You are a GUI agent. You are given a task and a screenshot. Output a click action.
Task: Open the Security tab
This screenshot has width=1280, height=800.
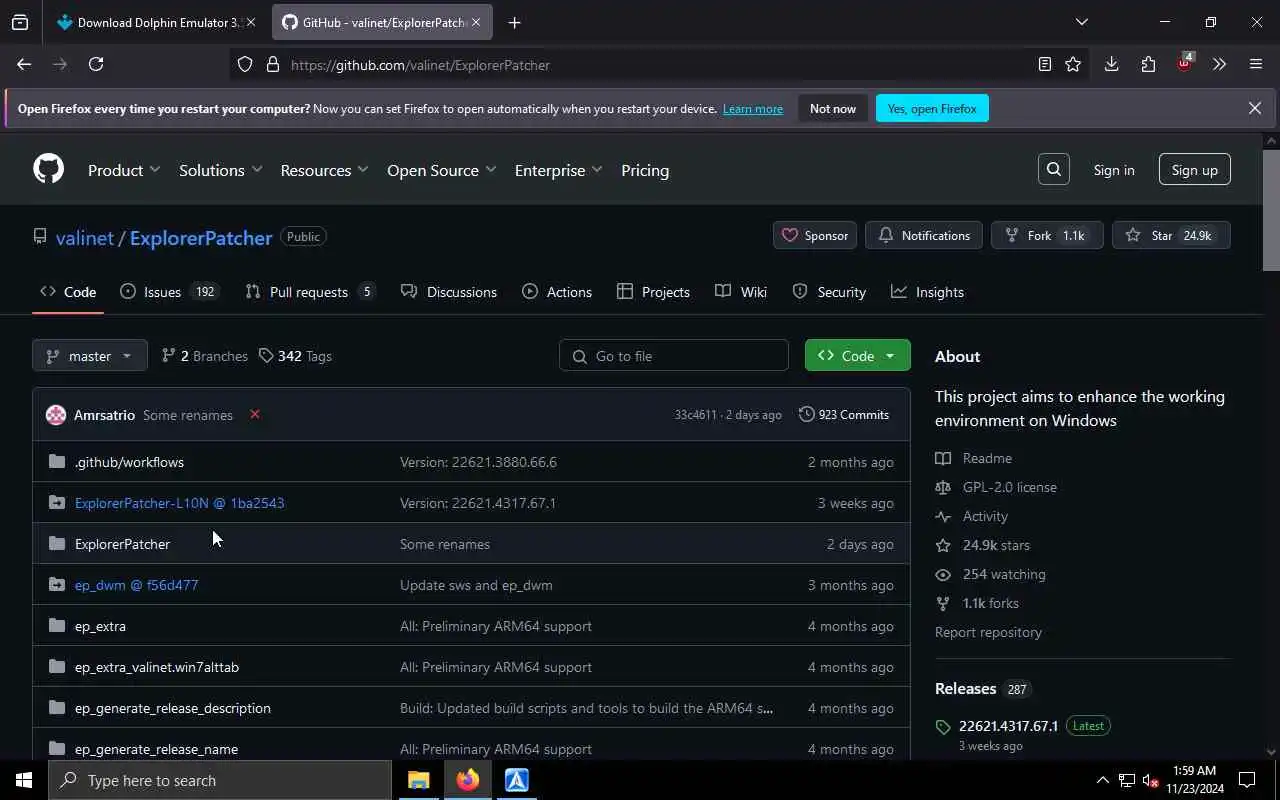coord(829,292)
